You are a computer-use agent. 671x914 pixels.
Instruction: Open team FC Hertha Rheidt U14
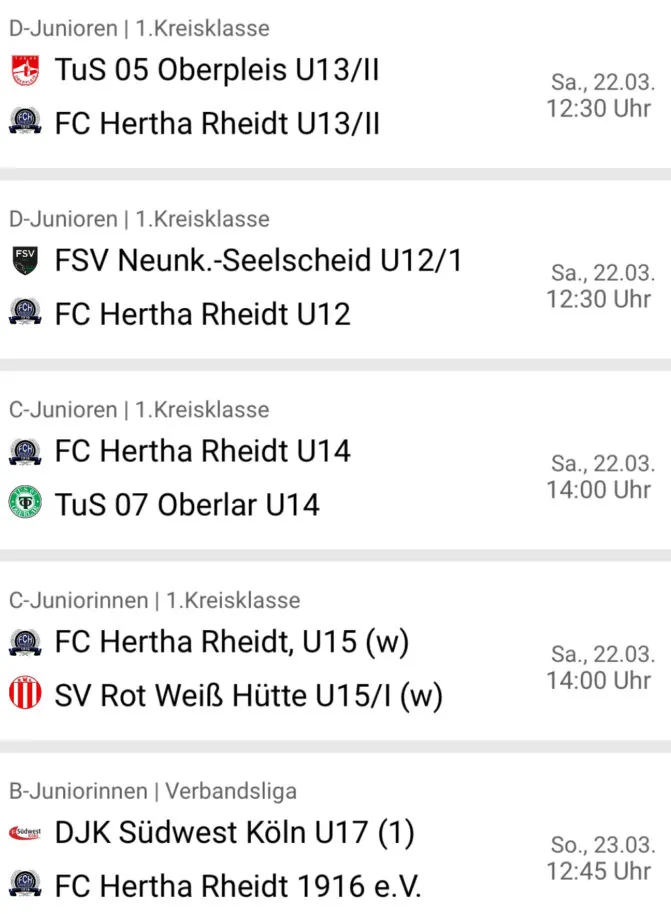202,451
